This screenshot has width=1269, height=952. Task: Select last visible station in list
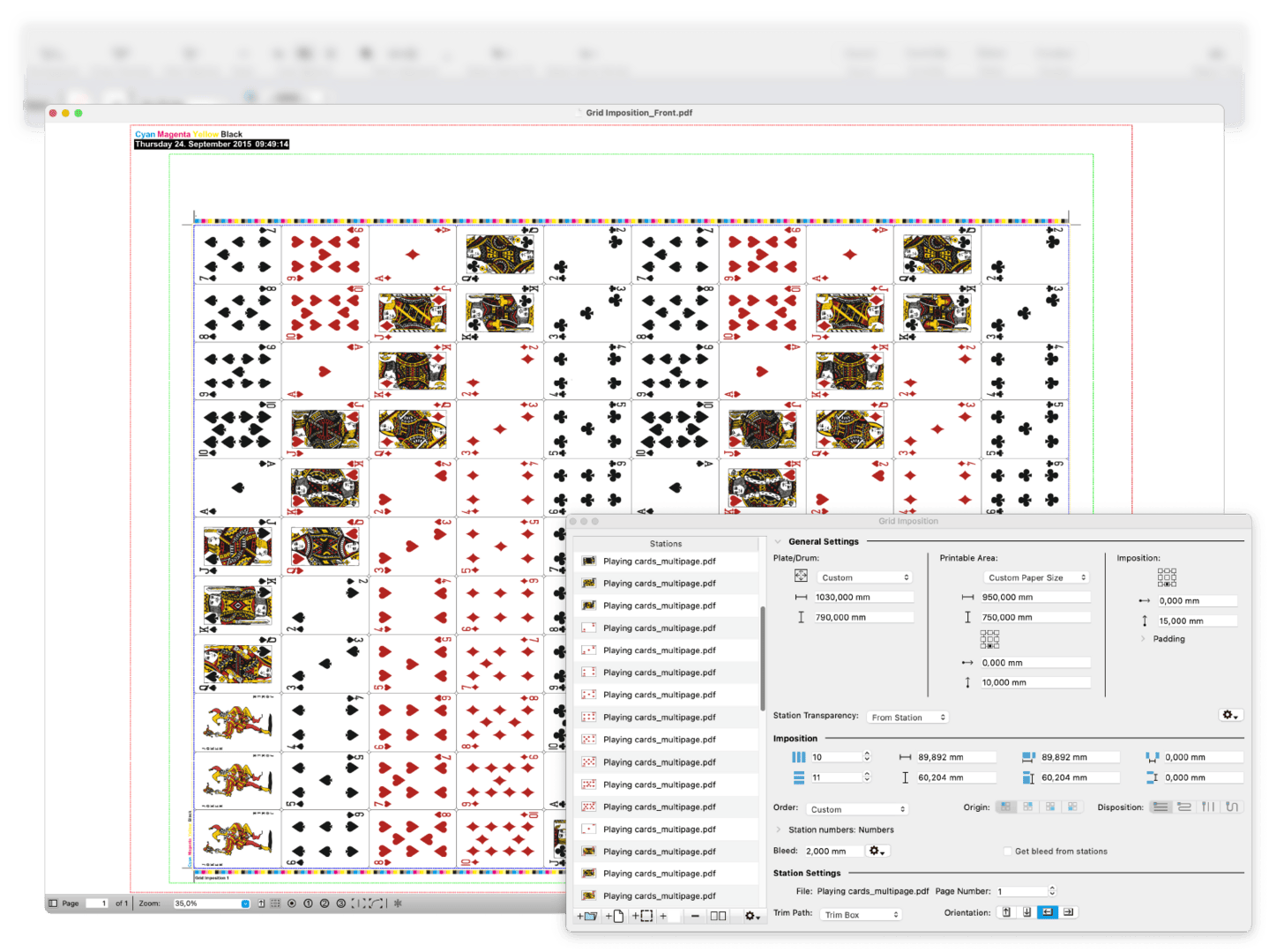[666, 896]
